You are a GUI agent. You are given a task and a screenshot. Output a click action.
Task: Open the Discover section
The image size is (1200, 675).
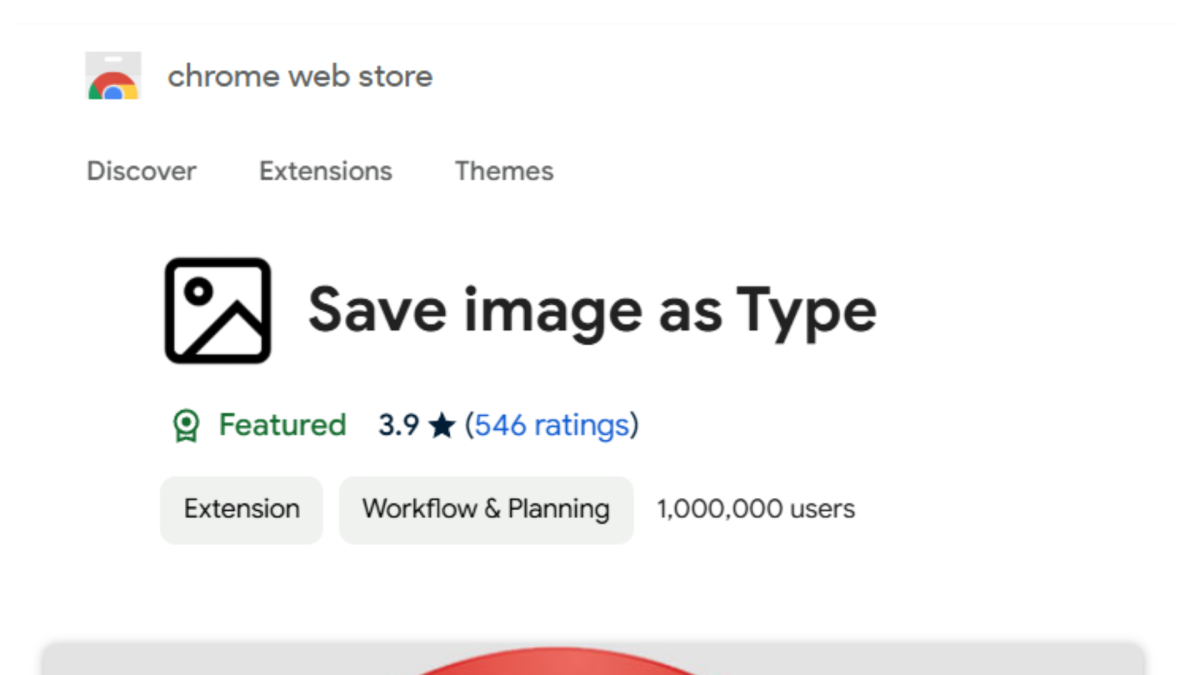141,171
